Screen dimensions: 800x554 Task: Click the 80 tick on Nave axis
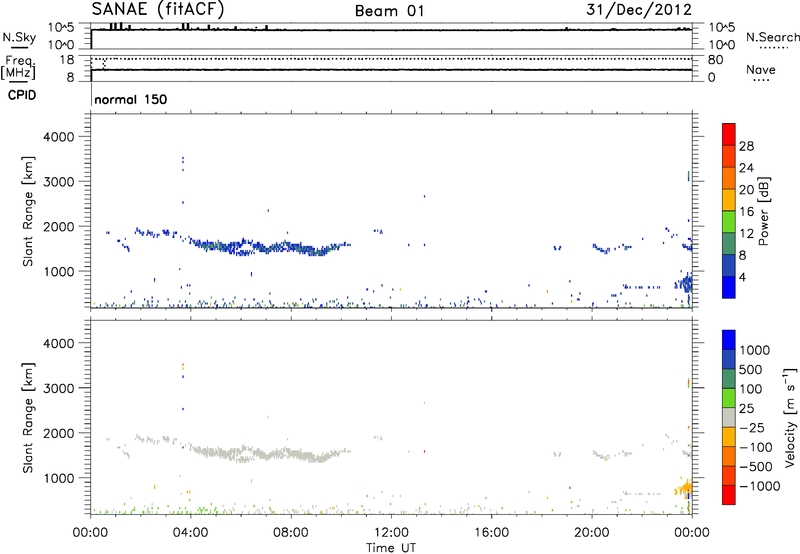(x=716, y=60)
